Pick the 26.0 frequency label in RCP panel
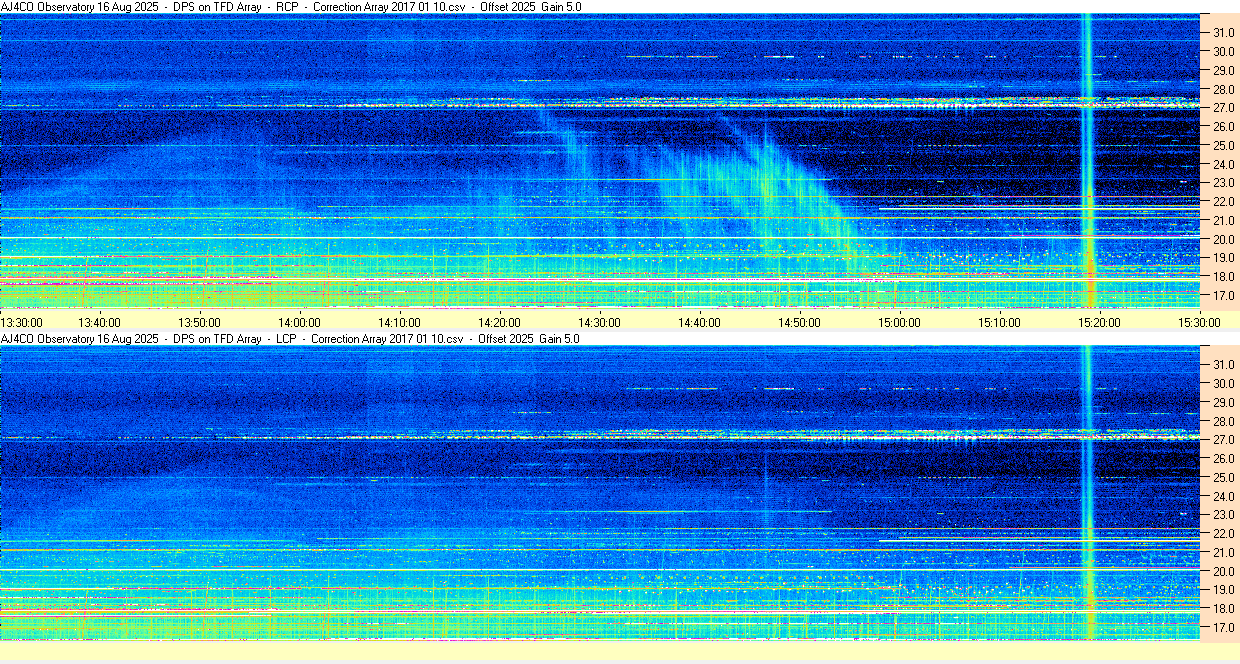Image resolution: width=1240 pixels, height=664 pixels. (1224, 127)
